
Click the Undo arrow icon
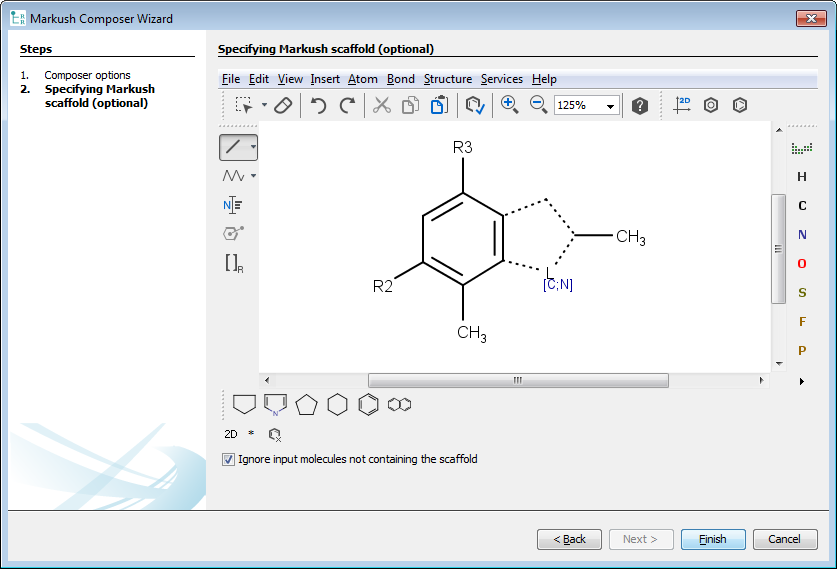click(318, 105)
